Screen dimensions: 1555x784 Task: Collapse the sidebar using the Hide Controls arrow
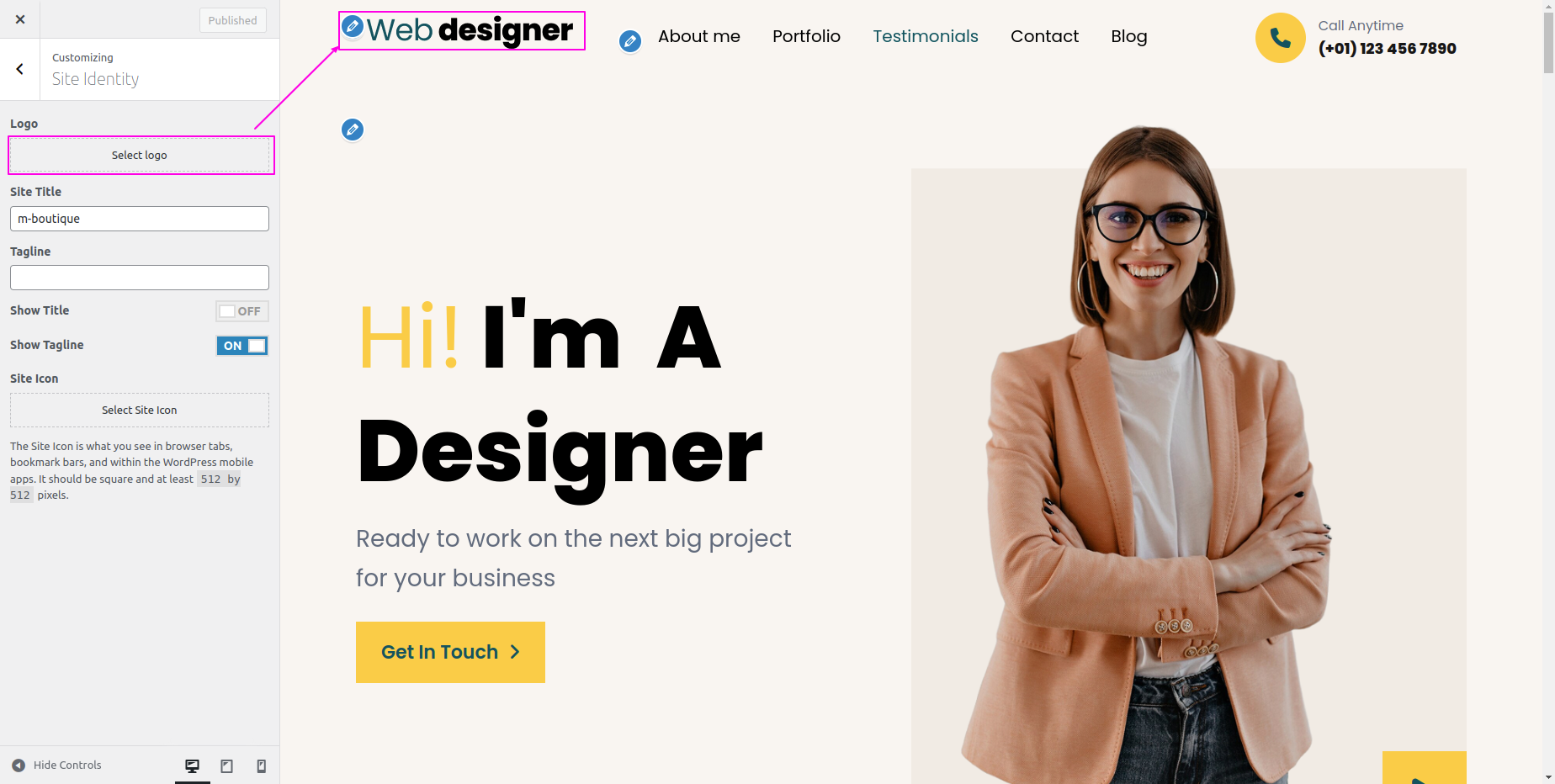coord(19,765)
